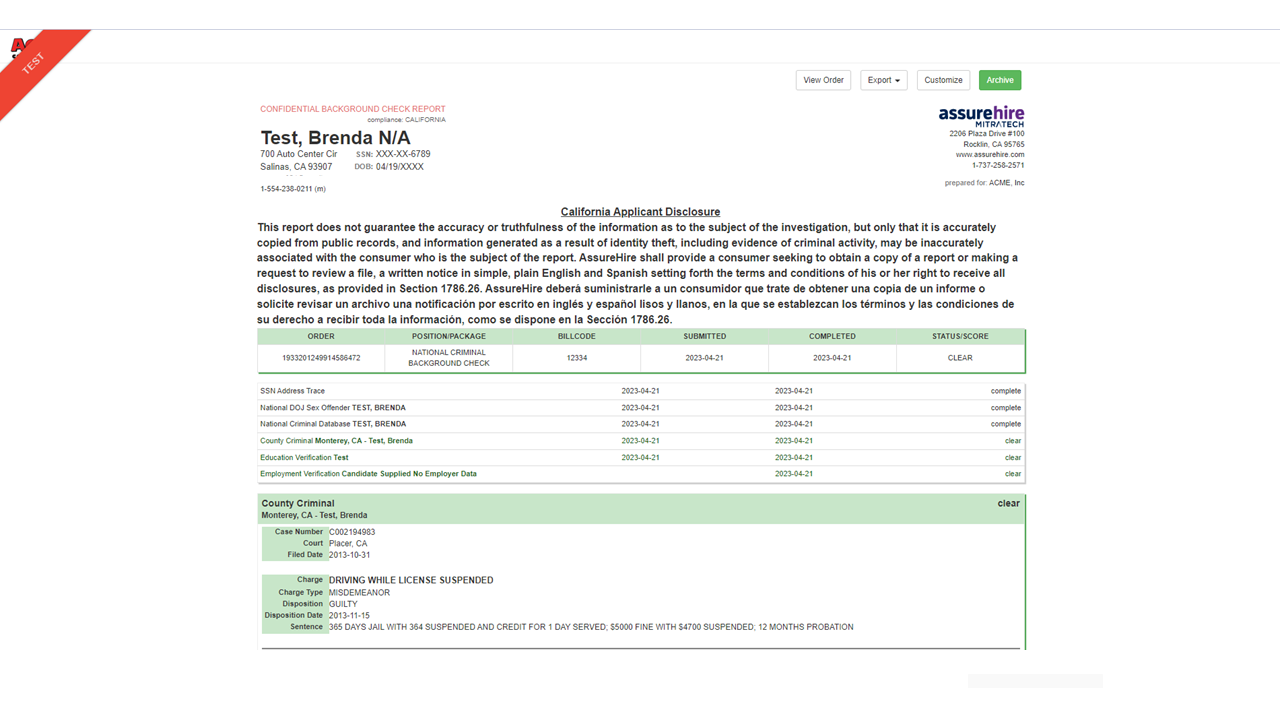The height and width of the screenshot is (720, 1280).
Task: Select Employment Verification Candidate Supplied row
Action: tap(370, 473)
